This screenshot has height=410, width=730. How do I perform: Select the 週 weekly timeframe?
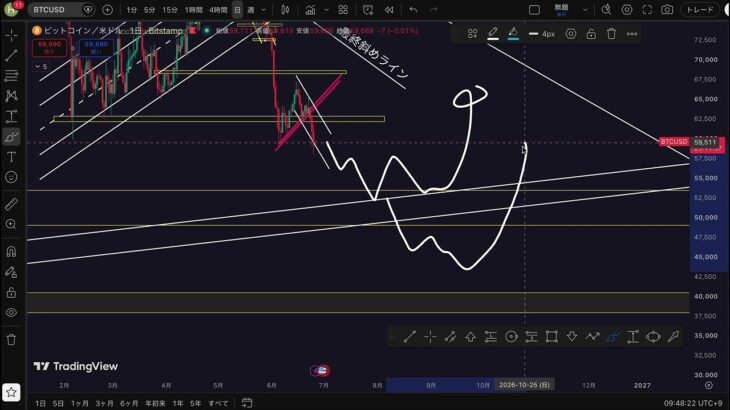251,10
